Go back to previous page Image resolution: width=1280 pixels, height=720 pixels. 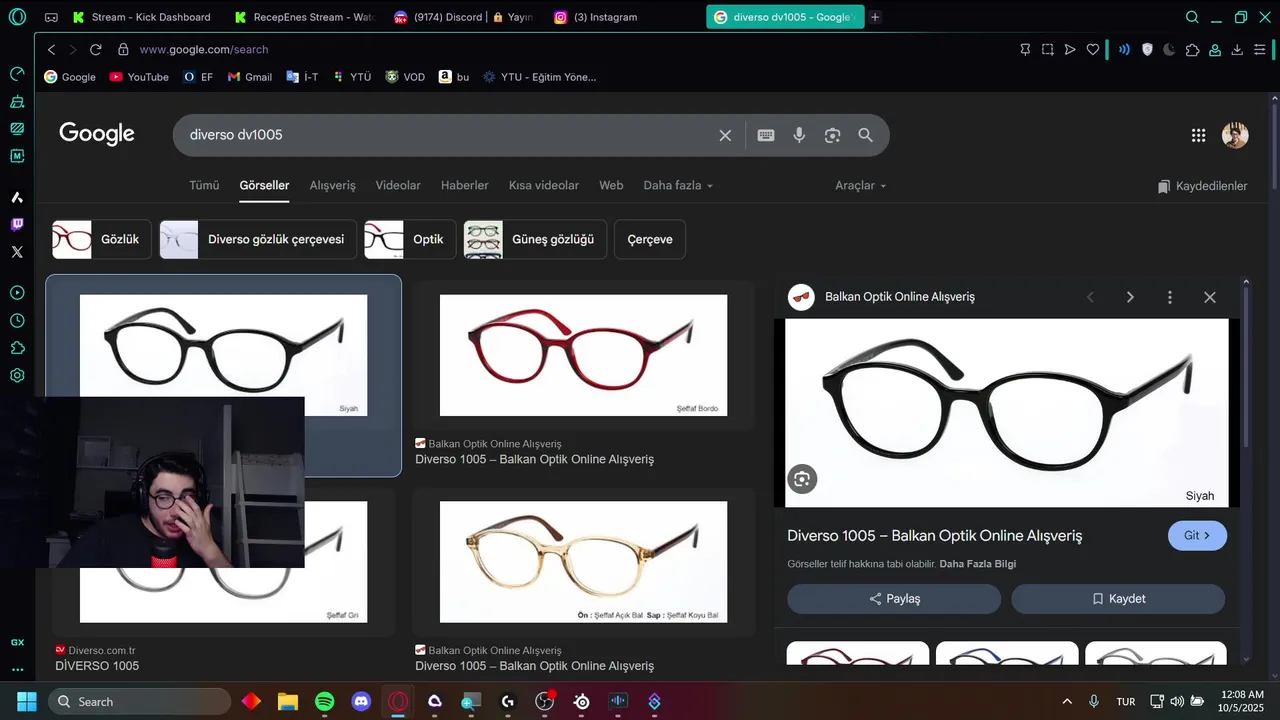click(52, 49)
